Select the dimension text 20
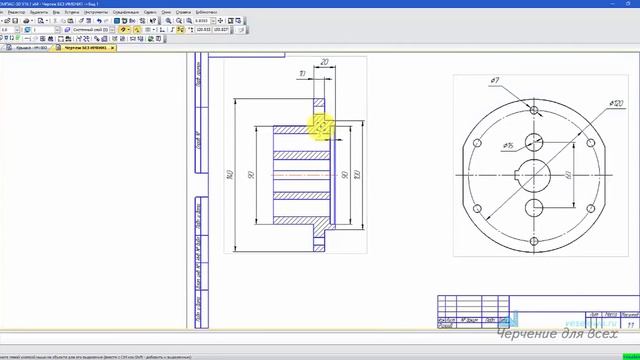 tap(324, 62)
